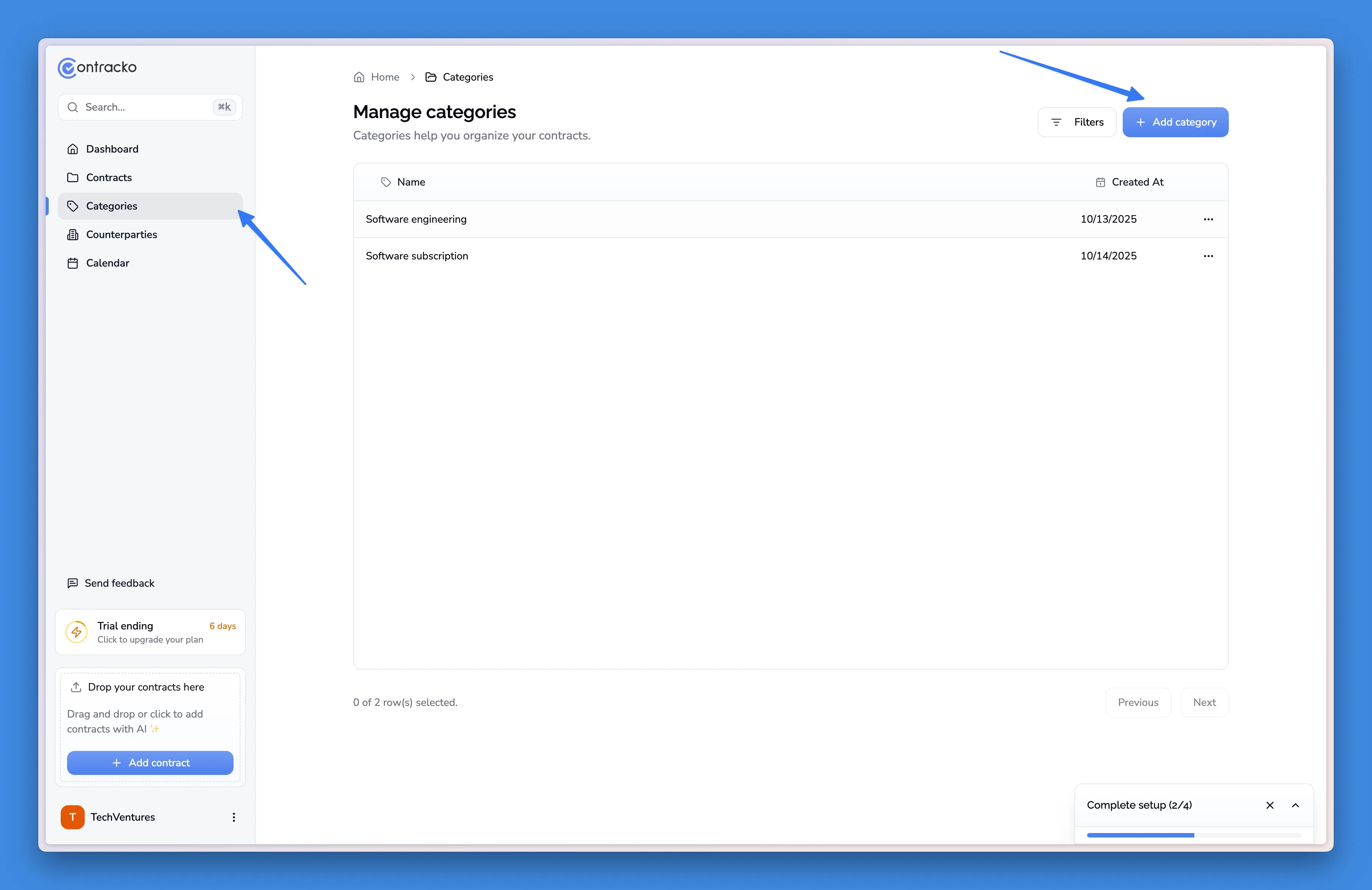Dismiss the Complete setup popup
Viewport: 1372px width, 890px height.
pyautogui.click(x=1270, y=805)
